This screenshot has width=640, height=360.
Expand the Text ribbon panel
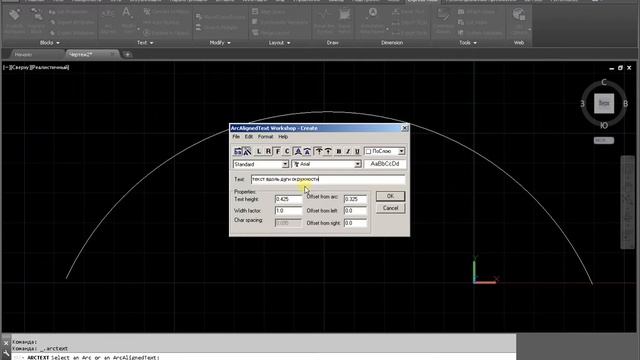[145, 42]
